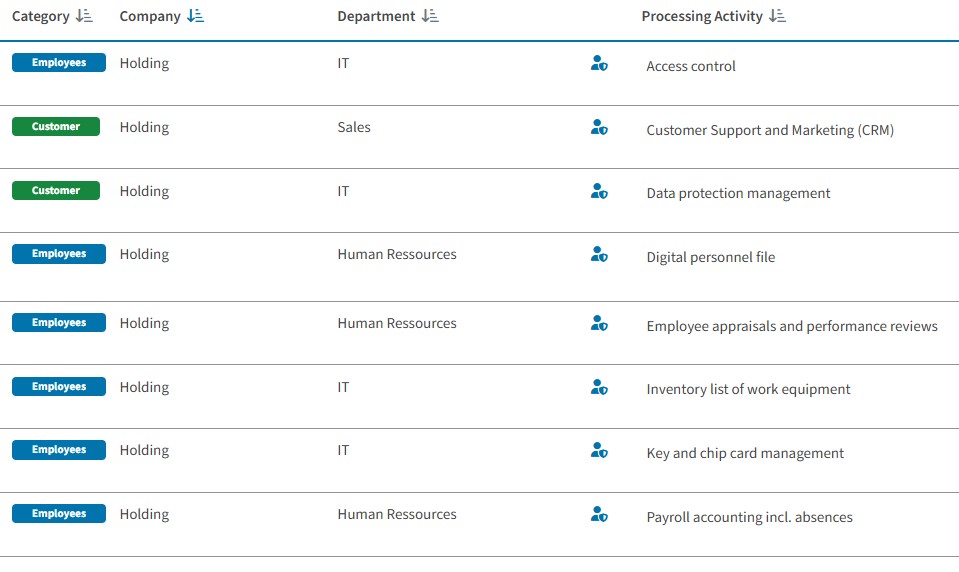This screenshot has height=572, width=959.
Task: Sort the table by Department column
Action: tap(430, 16)
